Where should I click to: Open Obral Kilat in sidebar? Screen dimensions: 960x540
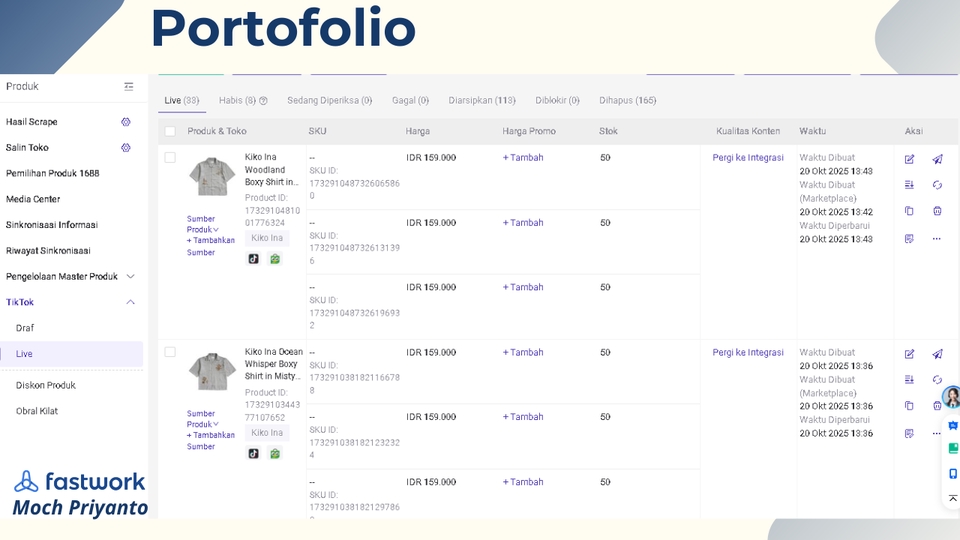coord(37,411)
